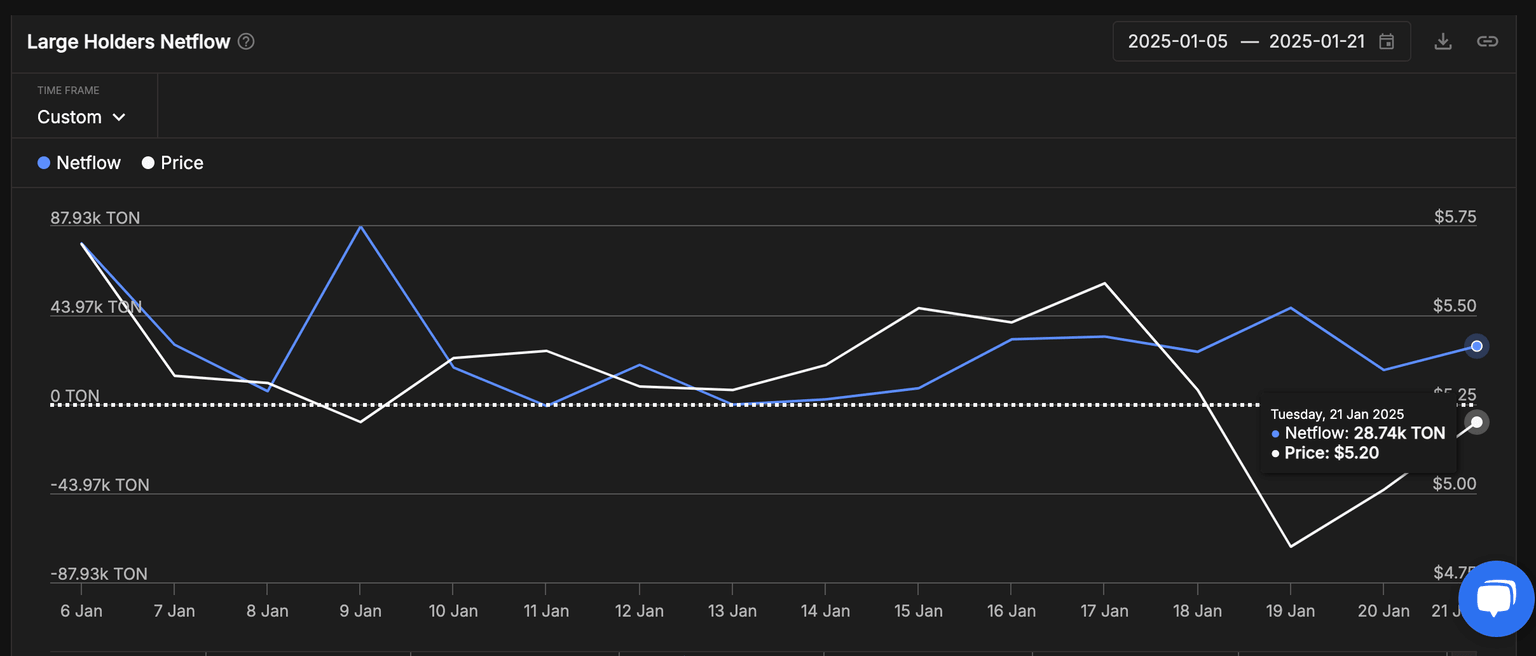The width and height of the screenshot is (1536, 656).
Task: Click the 13 Jan x-axis label
Action: 731,611
